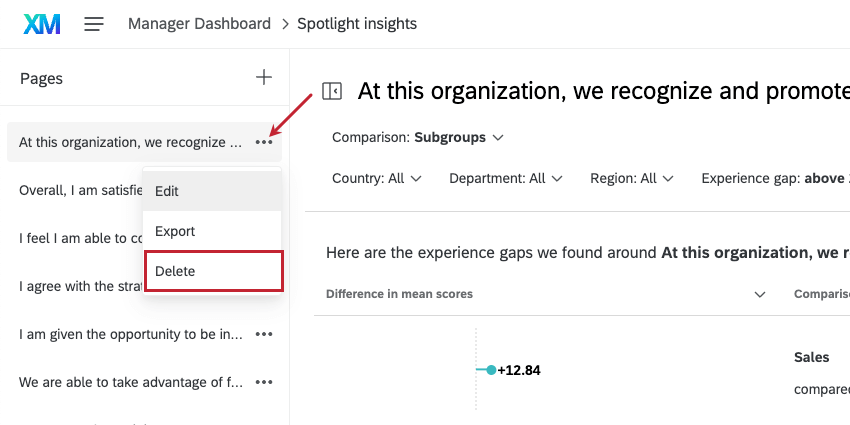Choose Delete from the context menu

point(175,271)
